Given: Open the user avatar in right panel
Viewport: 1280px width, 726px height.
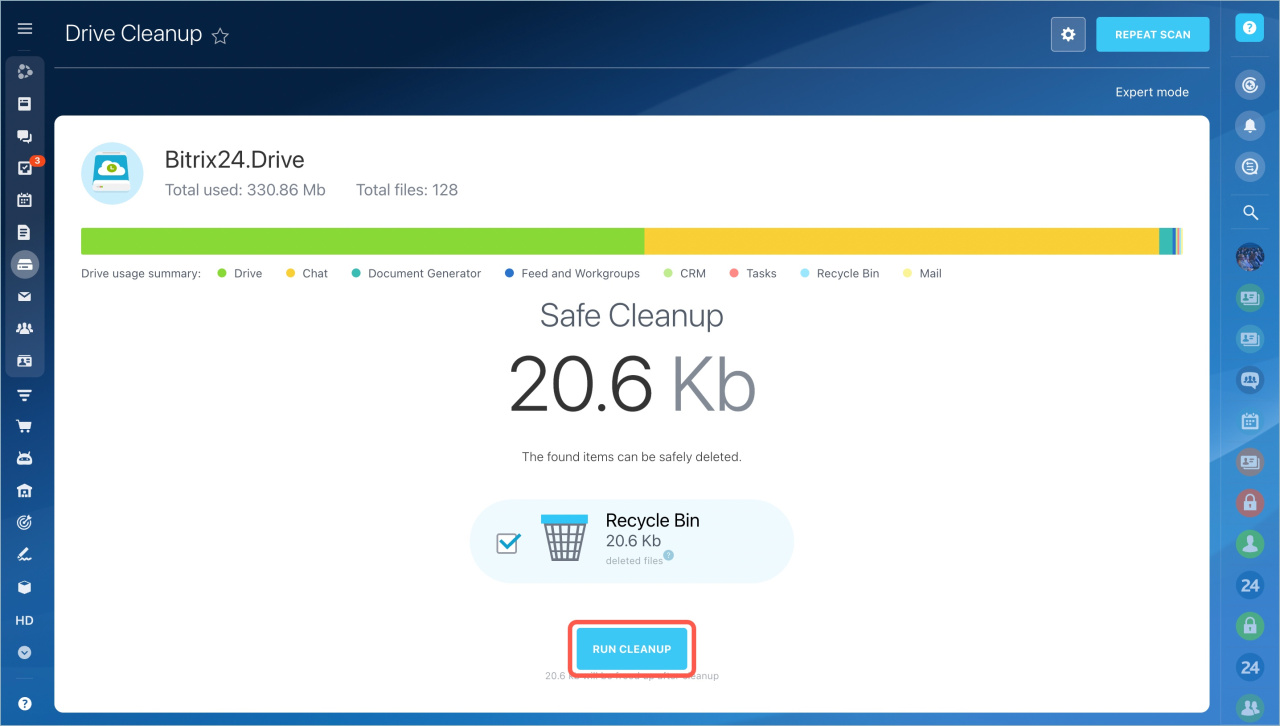Looking at the screenshot, I should pyautogui.click(x=1249, y=256).
